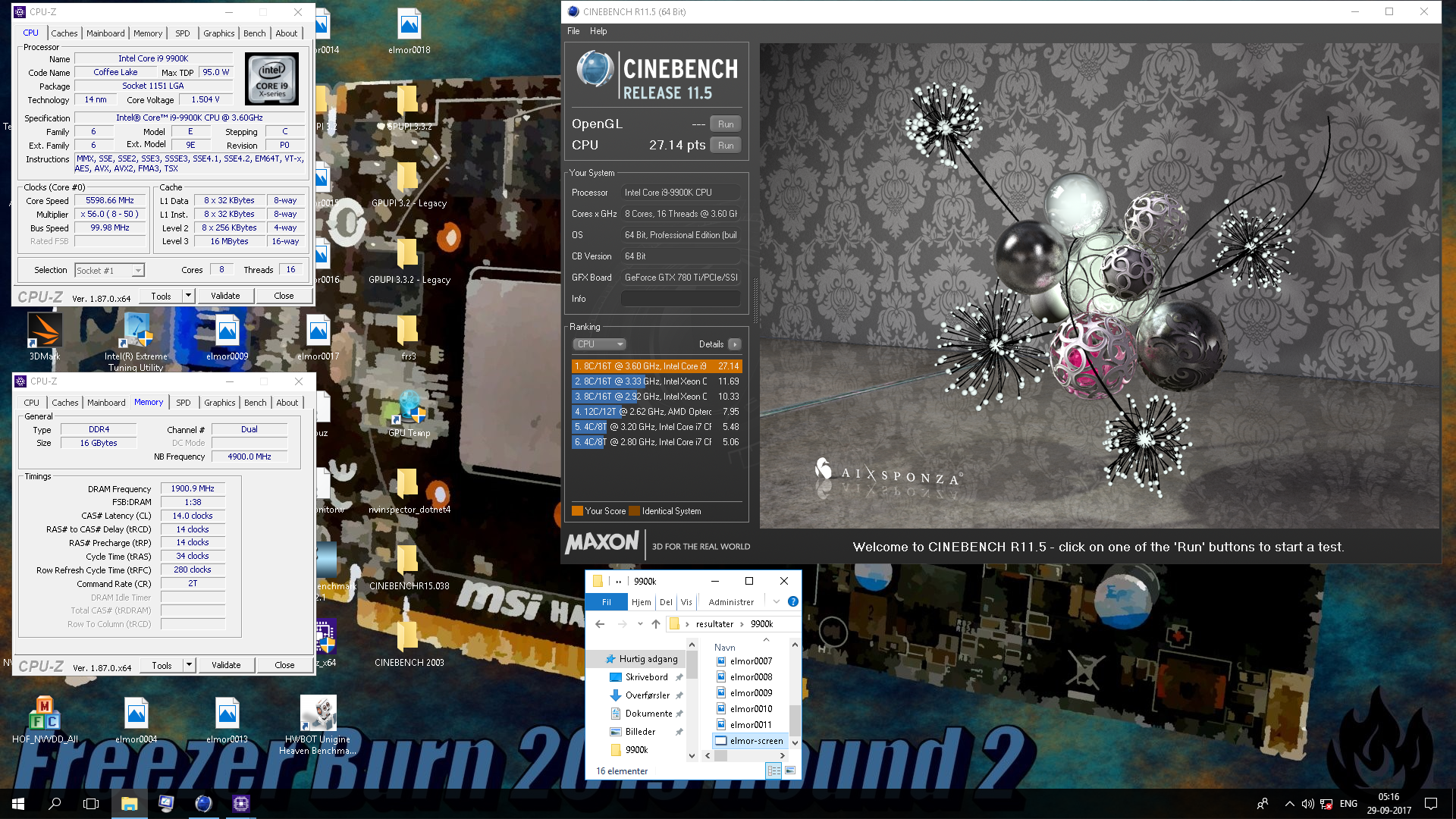Click Tools button in top CPU-Z window

(x=161, y=296)
